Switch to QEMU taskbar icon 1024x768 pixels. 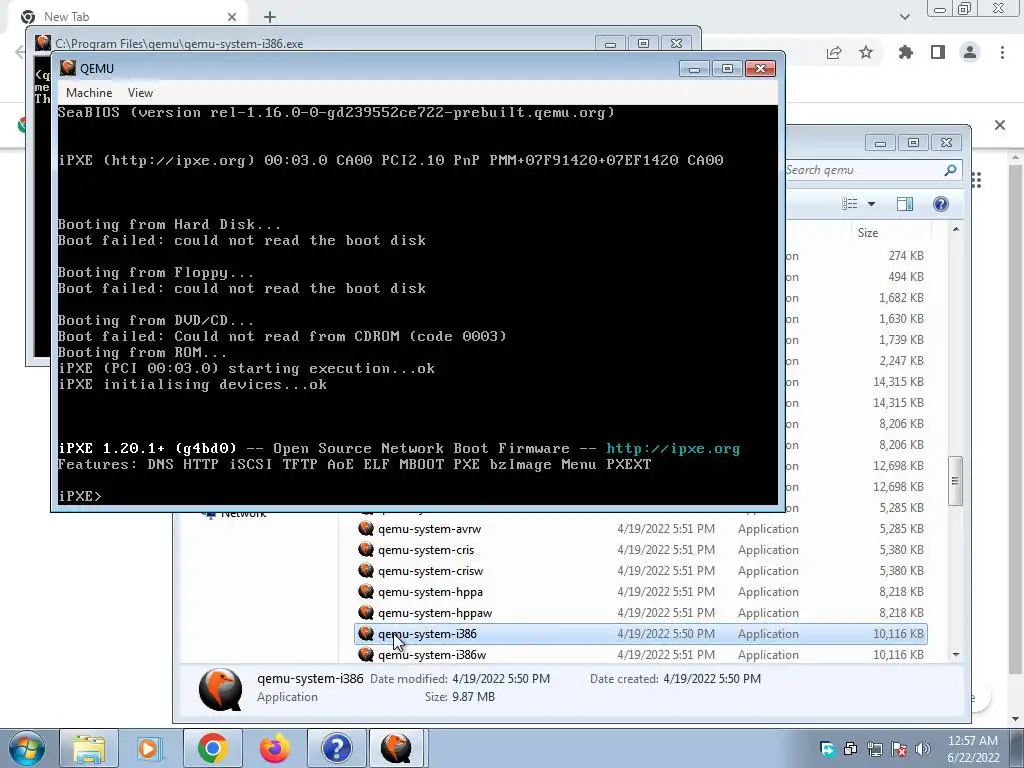(396, 748)
